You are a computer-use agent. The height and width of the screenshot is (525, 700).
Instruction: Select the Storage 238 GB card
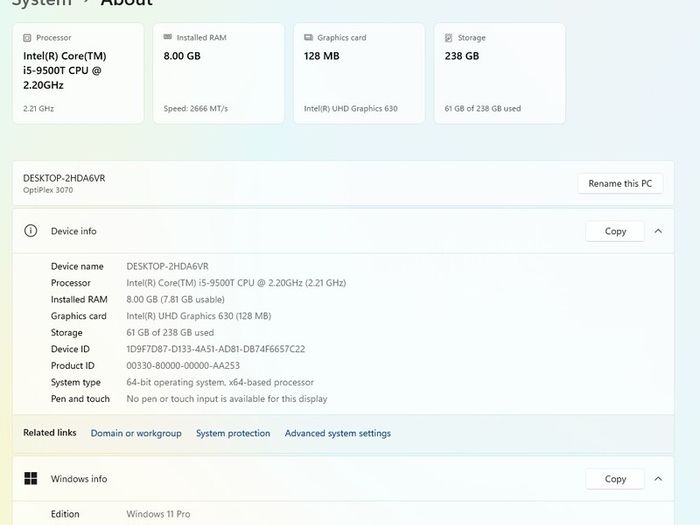coord(500,73)
